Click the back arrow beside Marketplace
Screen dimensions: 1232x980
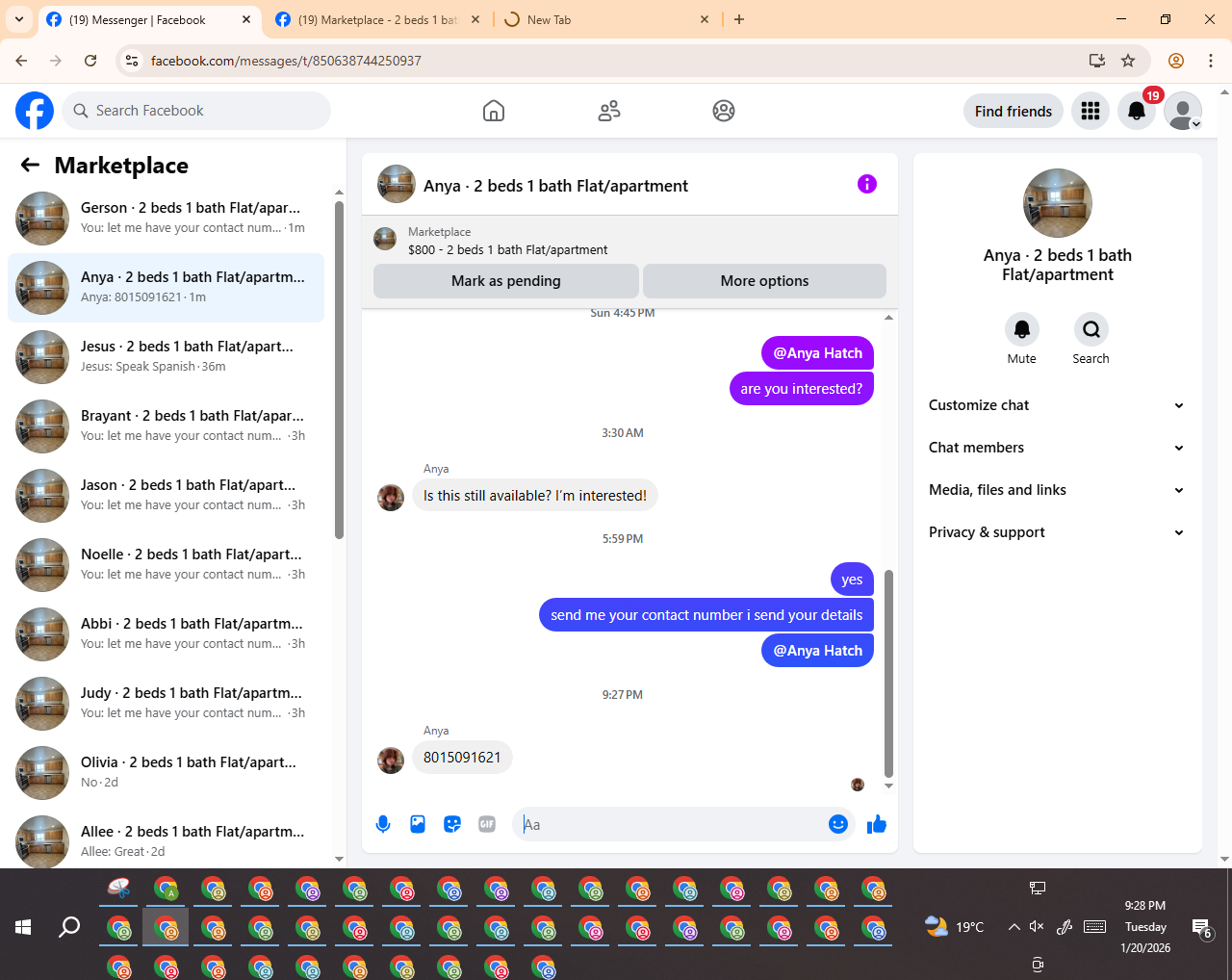click(30, 165)
